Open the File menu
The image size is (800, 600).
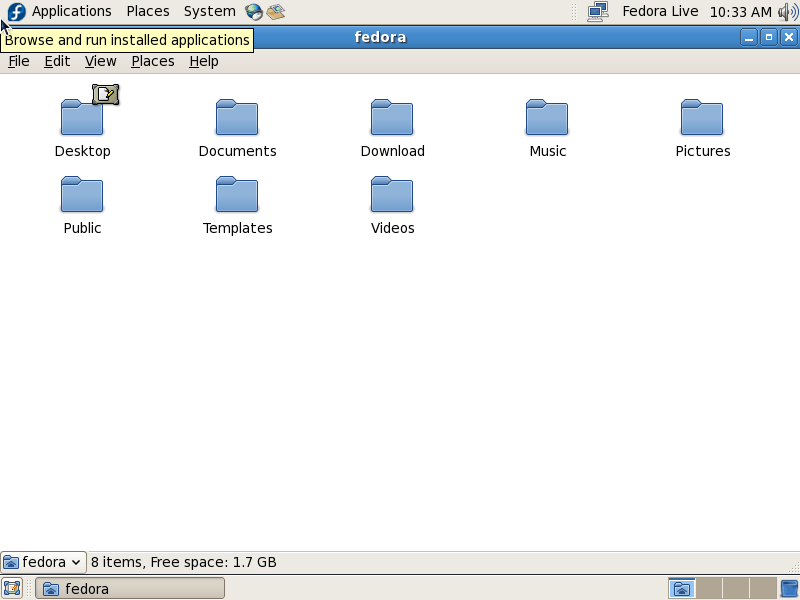[19, 61]
